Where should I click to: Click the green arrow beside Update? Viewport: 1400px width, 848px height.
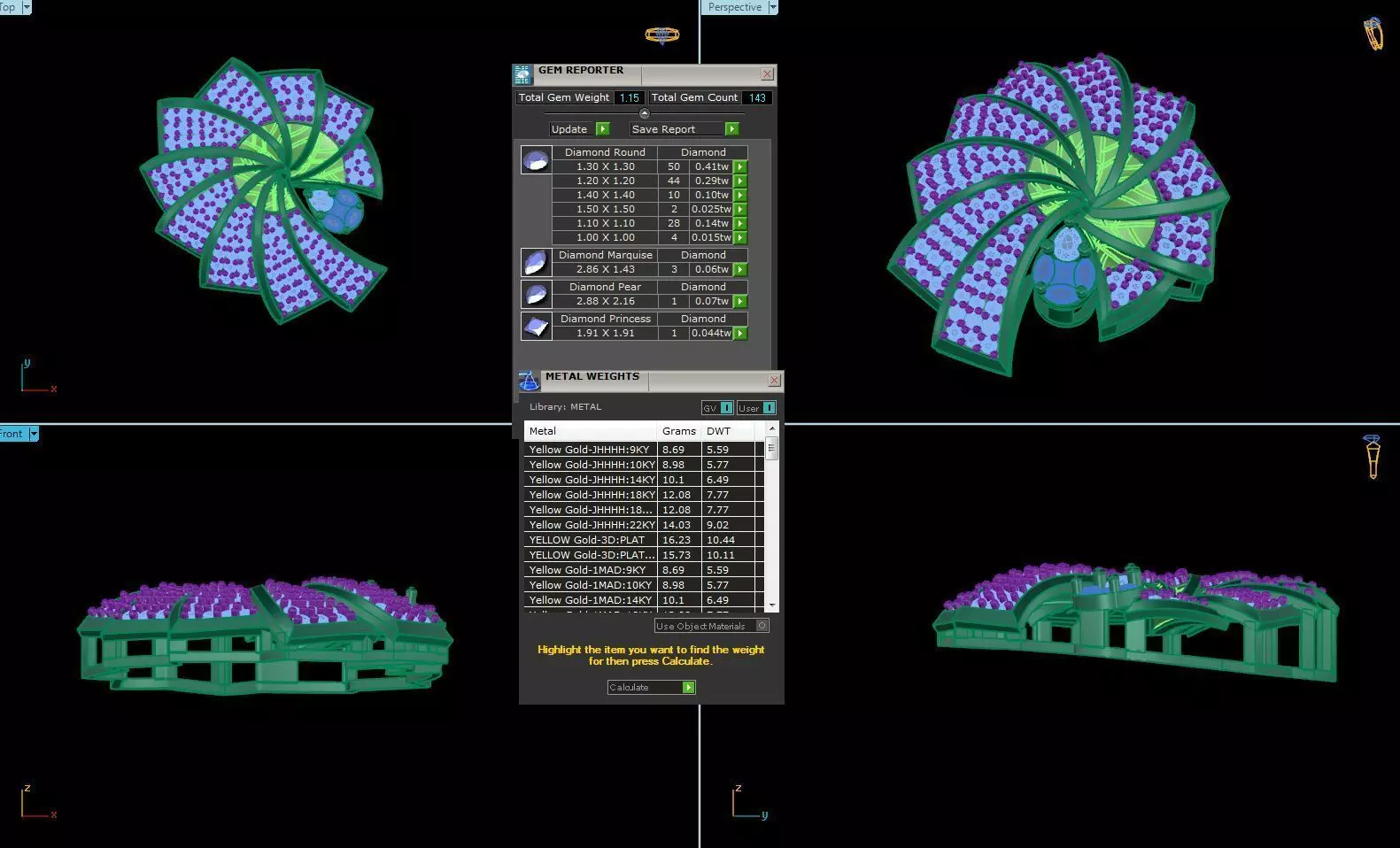tap(602, 129)
